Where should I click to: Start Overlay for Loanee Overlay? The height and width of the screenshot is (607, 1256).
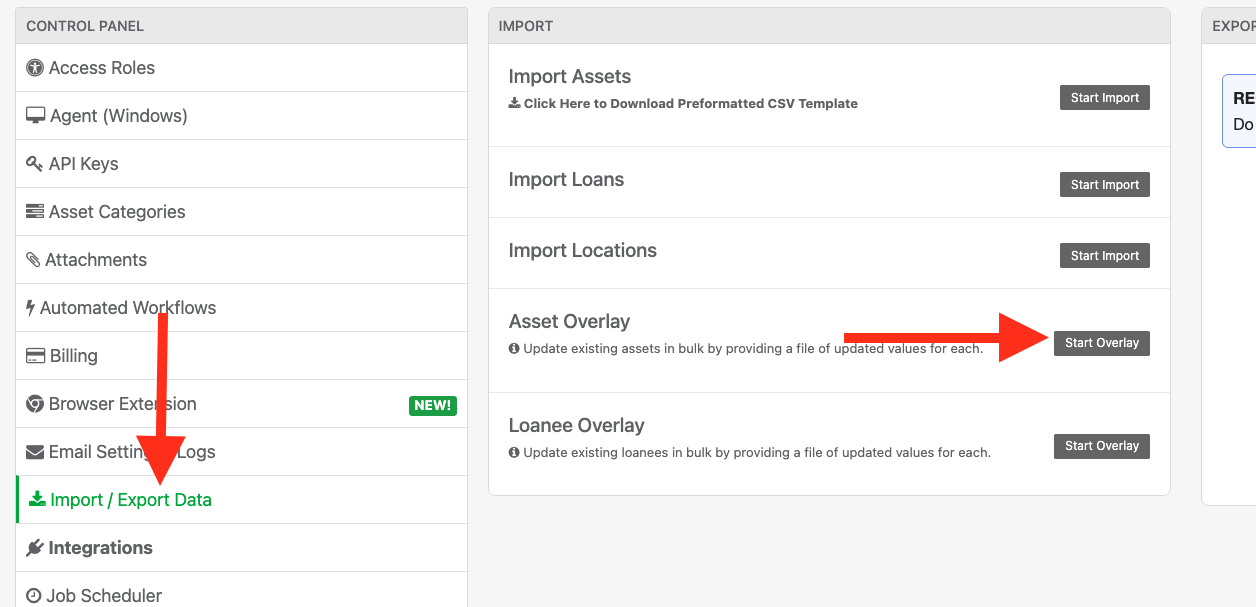(1101, 446)
